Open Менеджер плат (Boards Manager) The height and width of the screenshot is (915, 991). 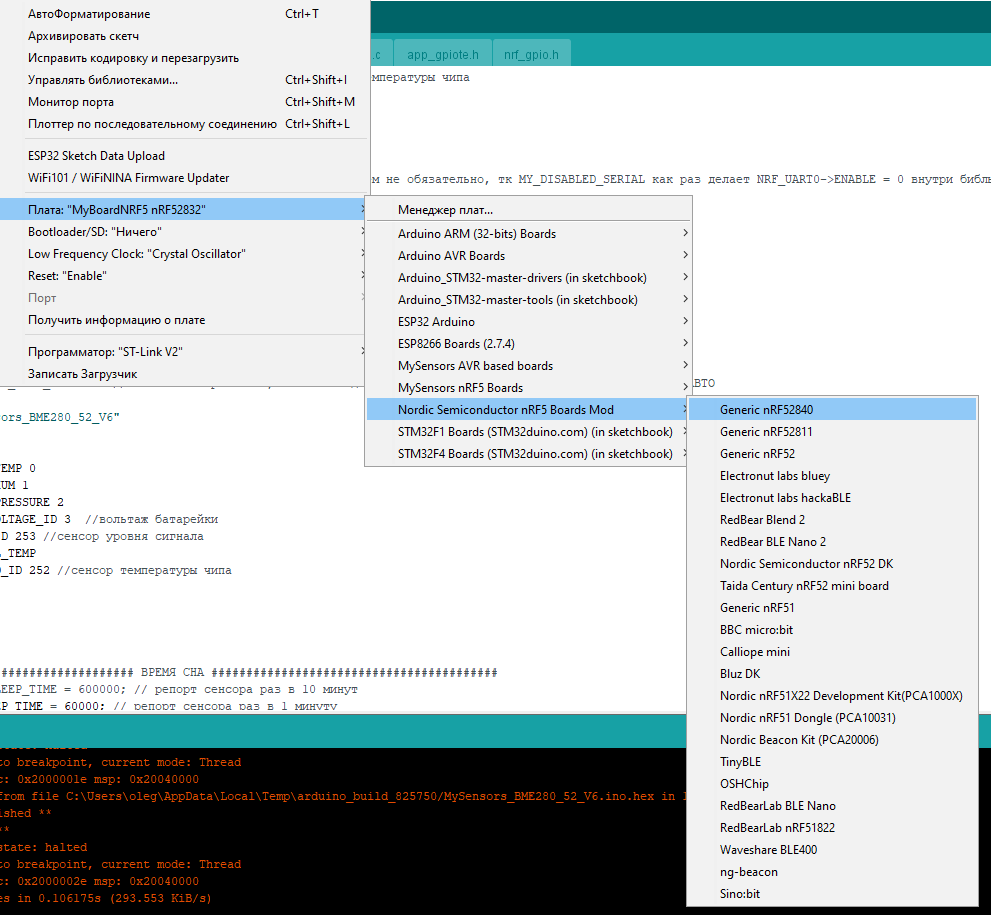click(445, 210)
